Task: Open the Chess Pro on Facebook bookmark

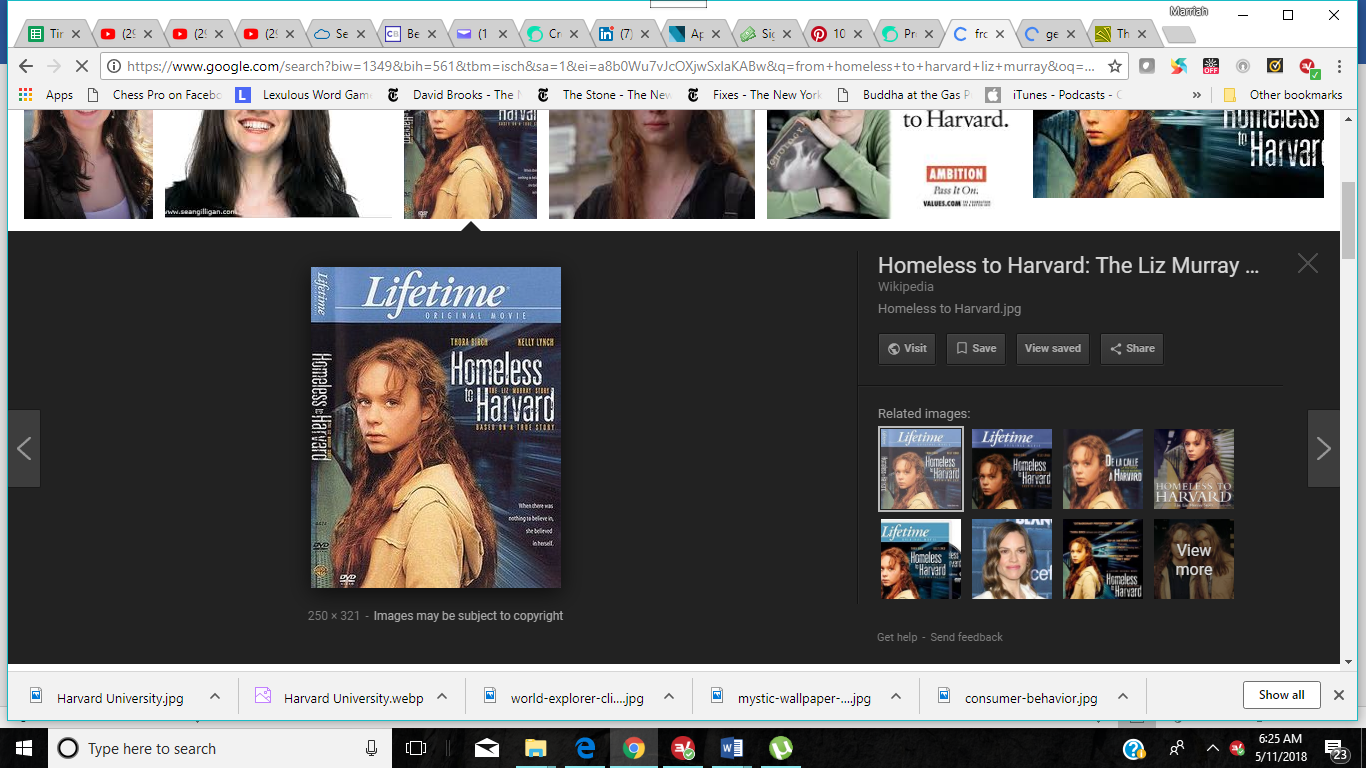Action: (153, 95)
